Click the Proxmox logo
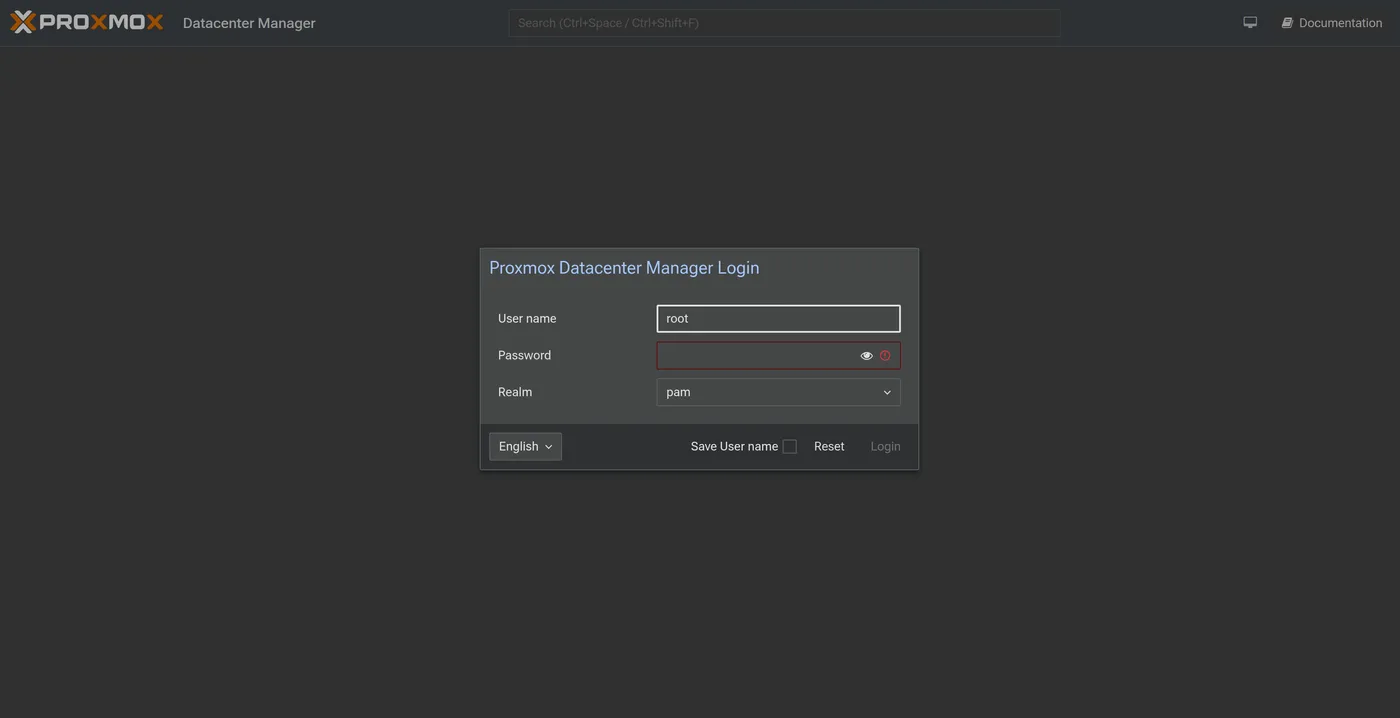1400x718 pixels. pos(87,22)
